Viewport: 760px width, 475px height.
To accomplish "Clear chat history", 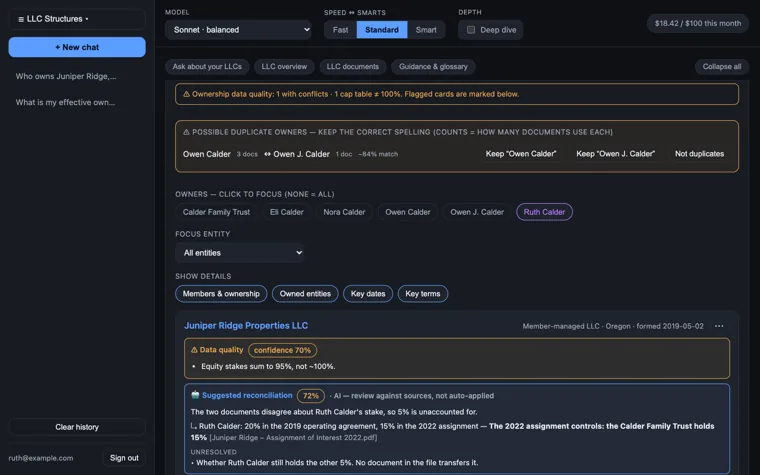I will (77, 427).
